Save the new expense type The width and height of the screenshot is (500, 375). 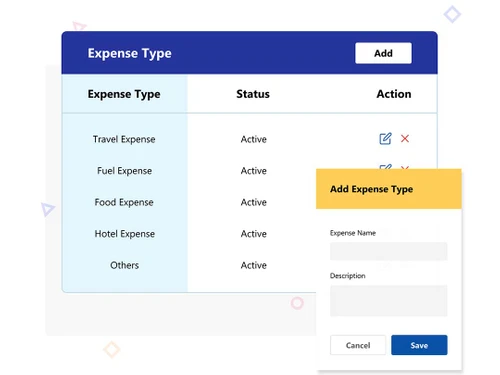click(x=419, y=345)
